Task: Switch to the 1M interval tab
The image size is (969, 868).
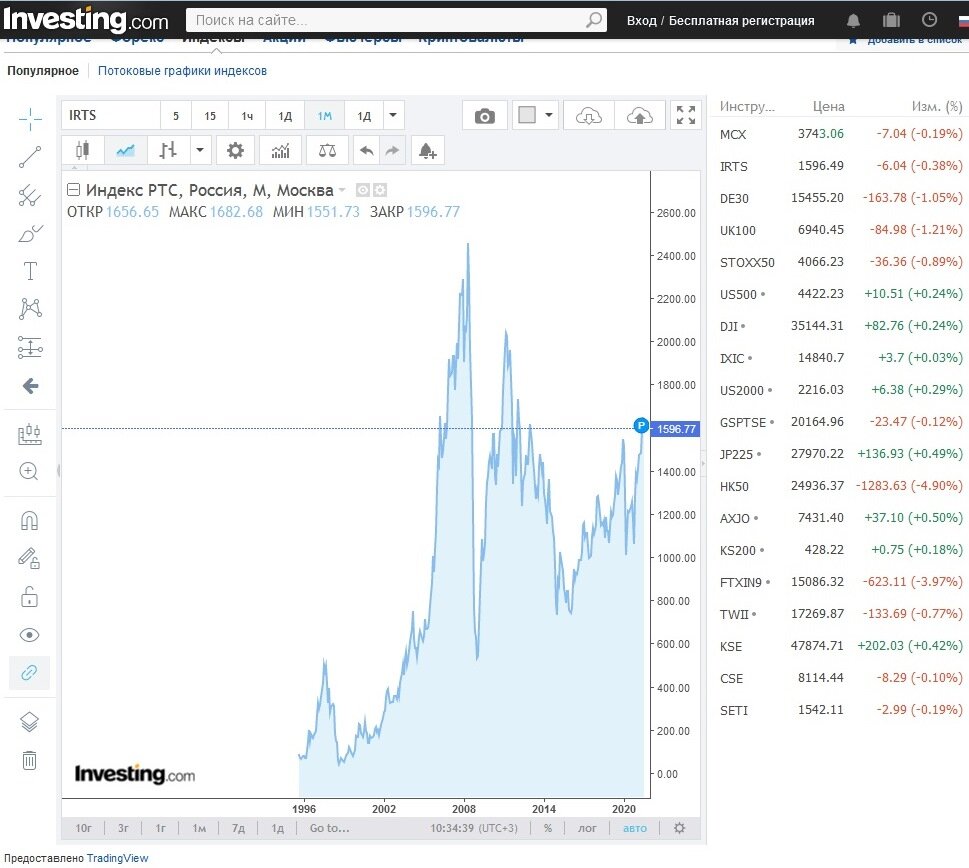Action: pos(323,115)
